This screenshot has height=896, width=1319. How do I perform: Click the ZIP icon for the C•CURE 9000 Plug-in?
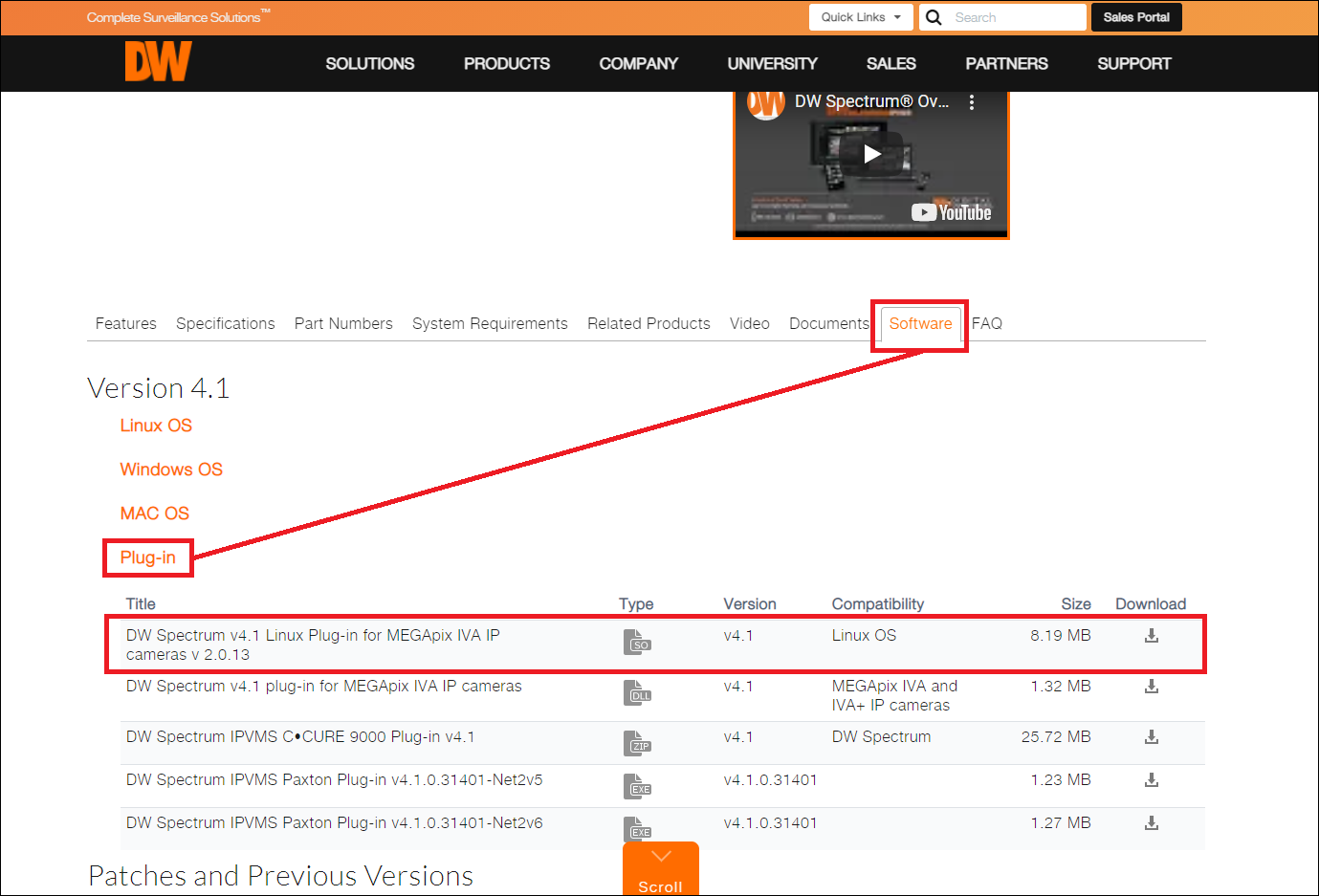click(637, 743)
